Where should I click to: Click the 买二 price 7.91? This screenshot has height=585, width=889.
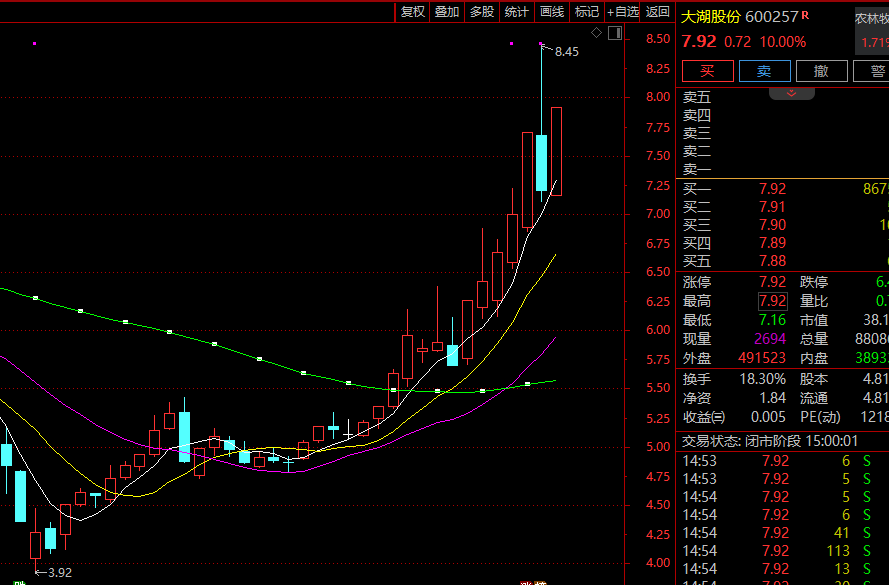click(772, 207)
